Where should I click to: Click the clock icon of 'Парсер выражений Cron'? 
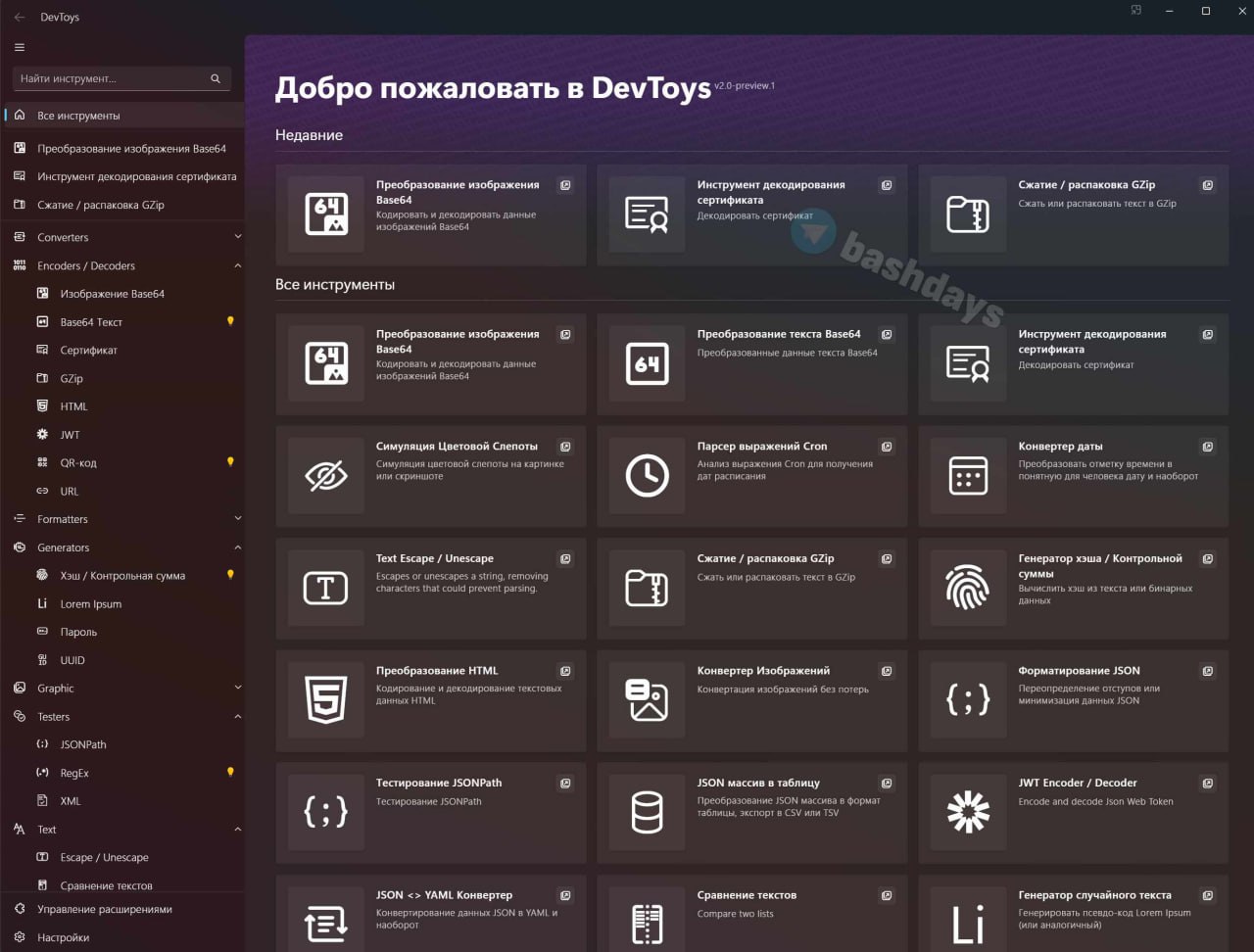[x=648, y=476]
